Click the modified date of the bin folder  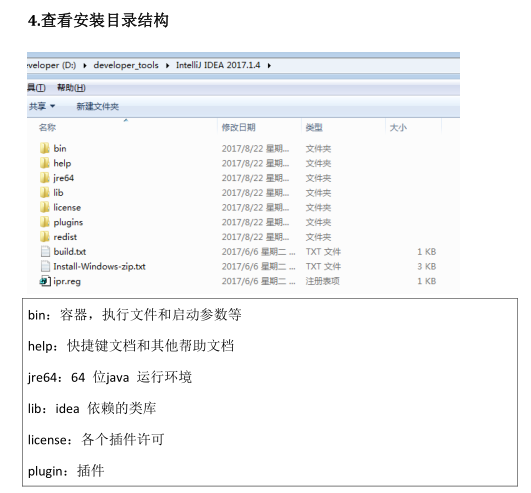click(x=255, y=148)
